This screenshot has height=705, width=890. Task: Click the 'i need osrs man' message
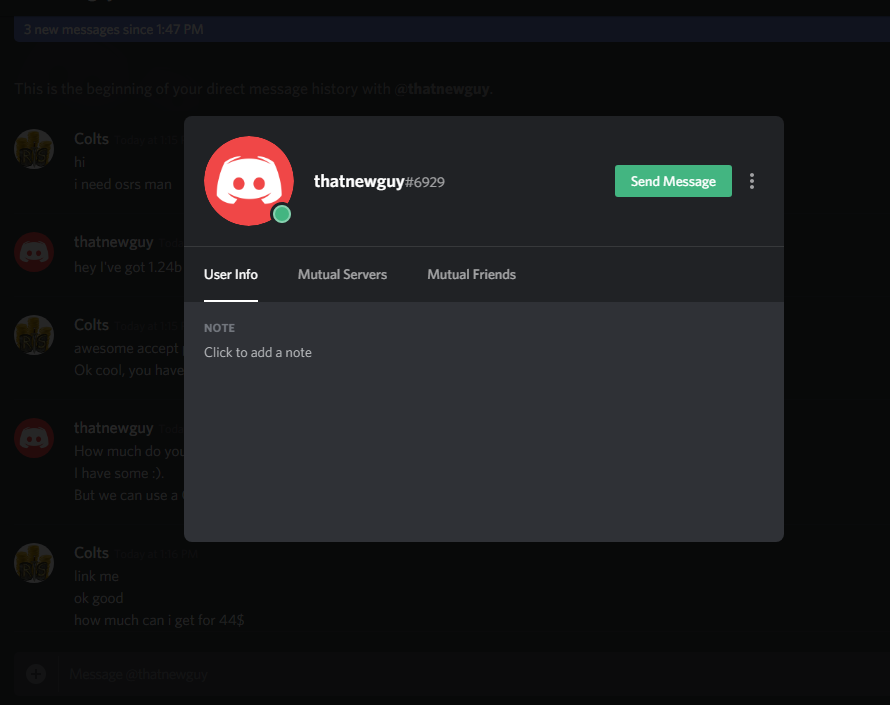tap(123, 184)
